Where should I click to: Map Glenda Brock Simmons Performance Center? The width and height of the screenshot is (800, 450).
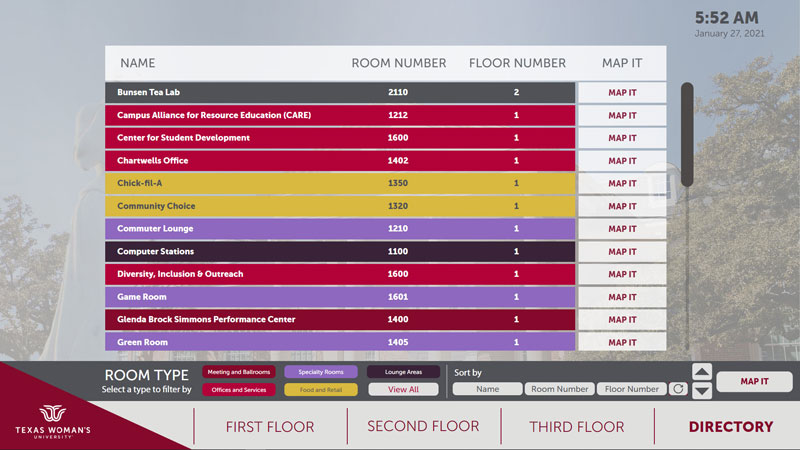click(x=622, y=320)
